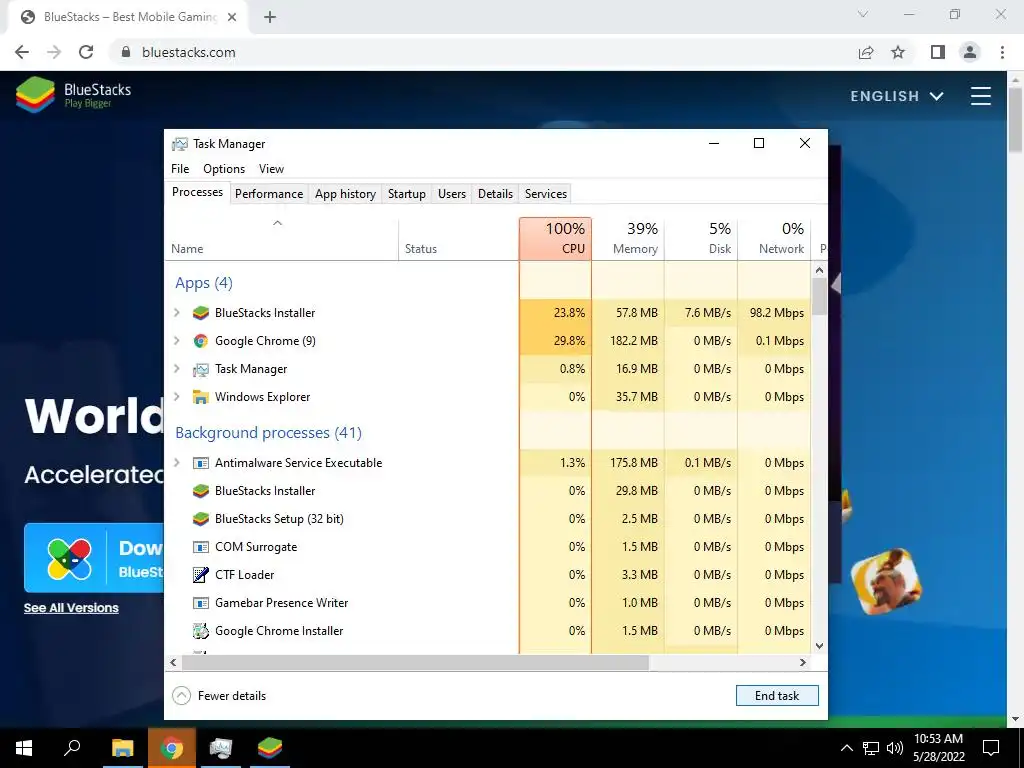The height and width of the screenshot is (768, 1024).
Task: Collapse to Fewer details view
Action: 219,696
